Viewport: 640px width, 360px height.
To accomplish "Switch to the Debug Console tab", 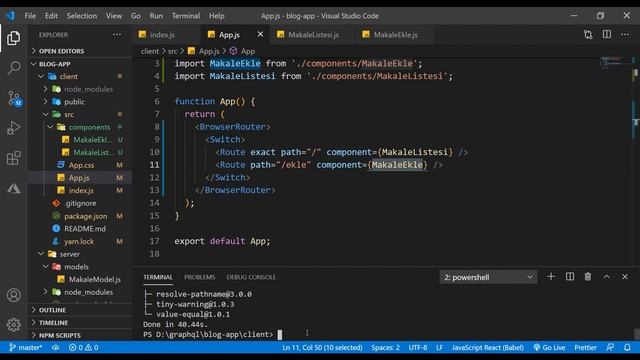I will pyautogui.click(x=251, y=277).
